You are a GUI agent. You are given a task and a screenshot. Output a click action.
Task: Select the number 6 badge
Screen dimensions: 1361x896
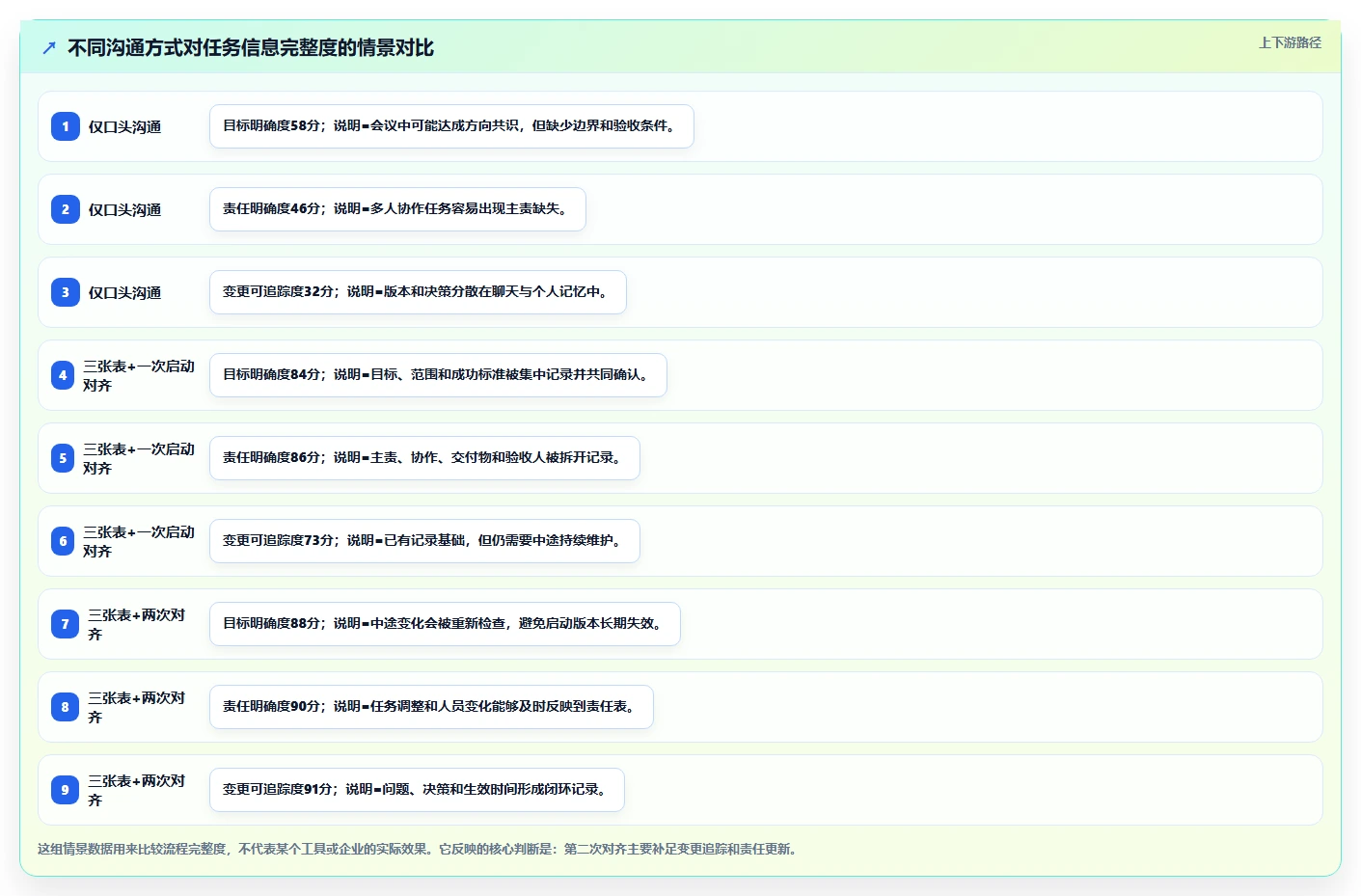pyautogui.click(x=63, y=541)
